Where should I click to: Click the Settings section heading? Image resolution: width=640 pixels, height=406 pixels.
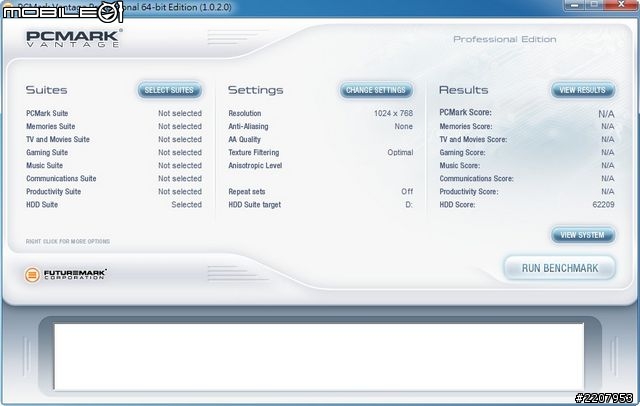click(x=256, y=90)
